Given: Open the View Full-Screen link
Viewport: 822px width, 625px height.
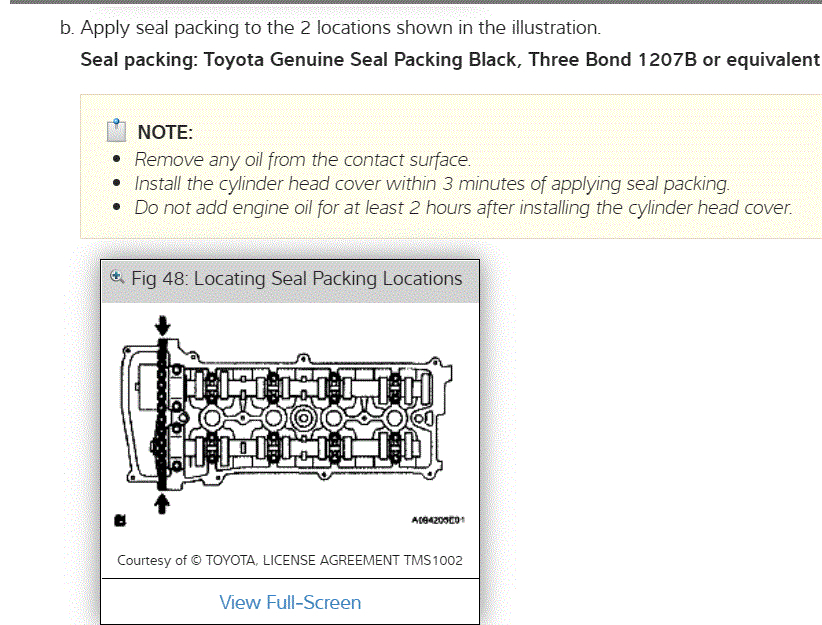Looking at the screenshot, I should coord(290,602).
